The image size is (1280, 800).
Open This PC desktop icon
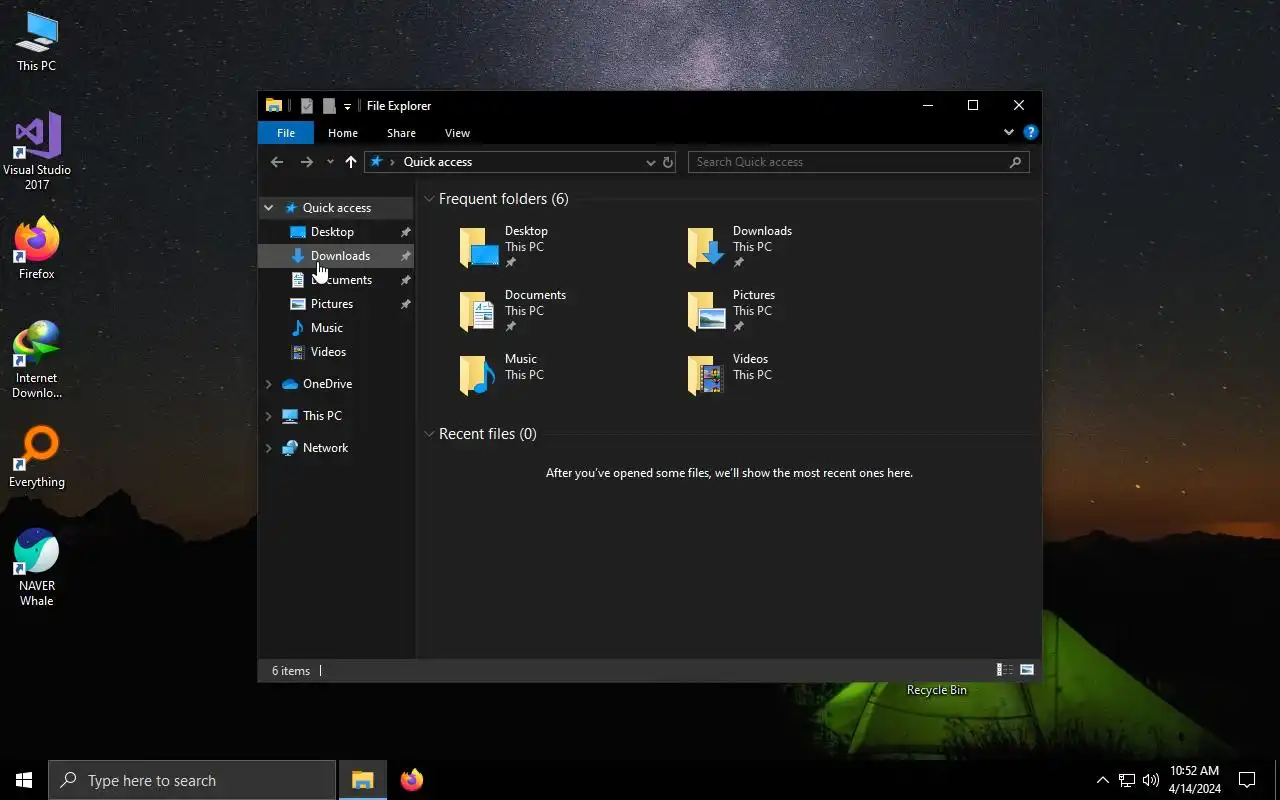[x=37, y=43]
